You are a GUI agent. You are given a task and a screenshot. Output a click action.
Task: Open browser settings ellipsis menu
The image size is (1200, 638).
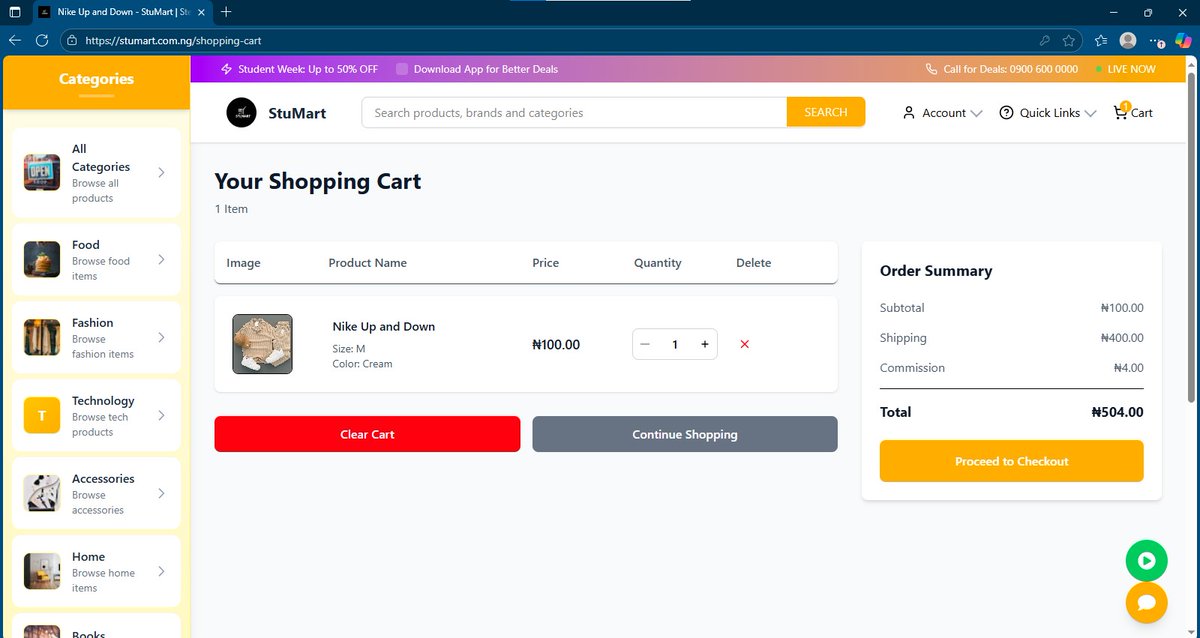[1154, 41]
